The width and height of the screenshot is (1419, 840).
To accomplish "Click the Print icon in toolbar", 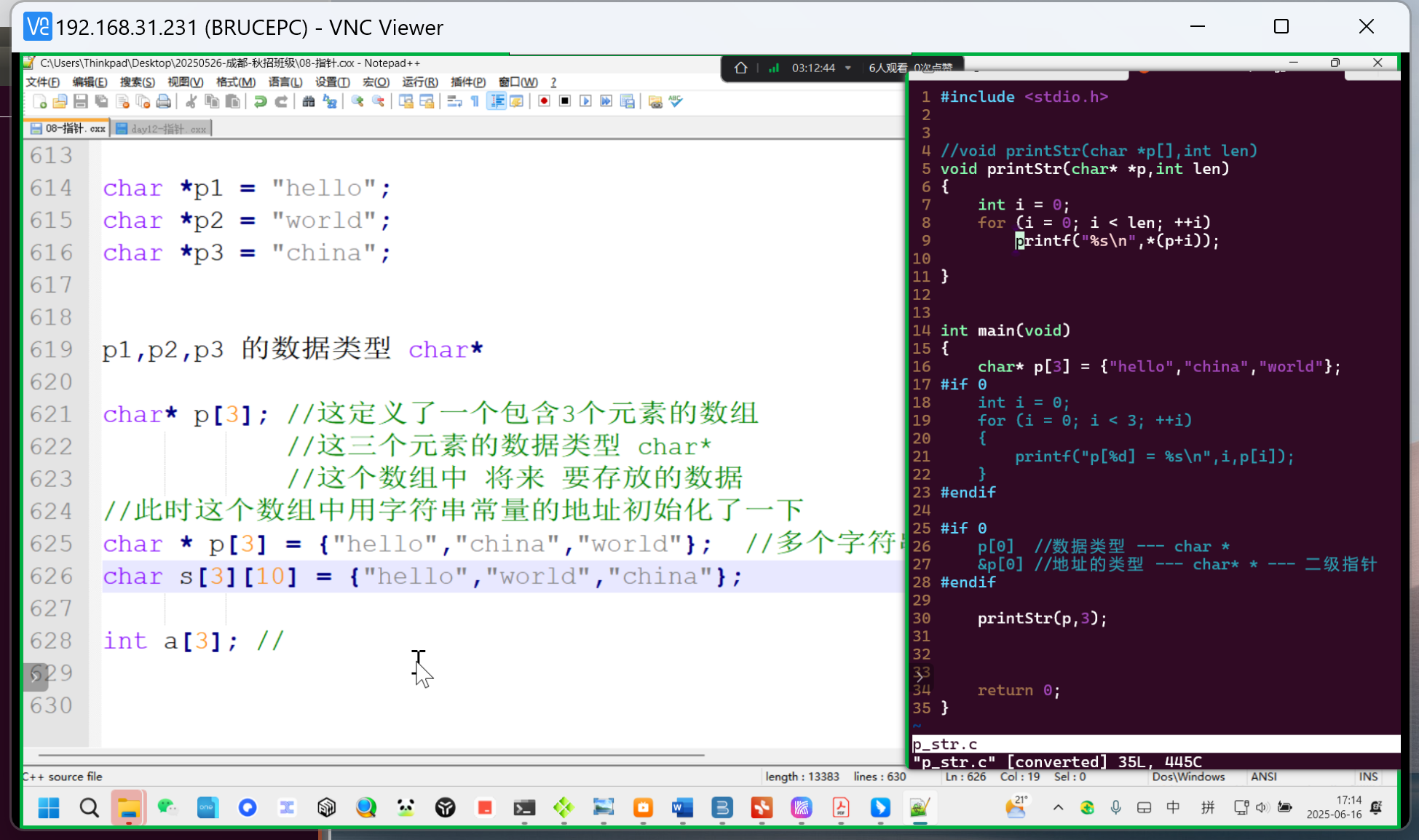I will coord(164,101).
